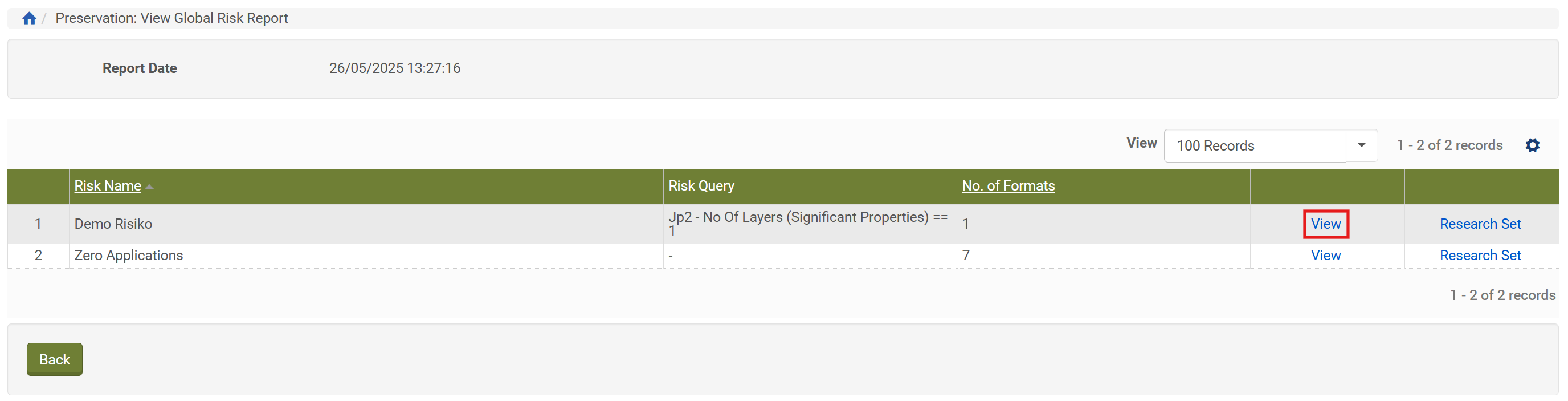Open Research Set for Demo Risiko
Viewport: 1568px width, 401px height.
click(x=1480, y=224)
